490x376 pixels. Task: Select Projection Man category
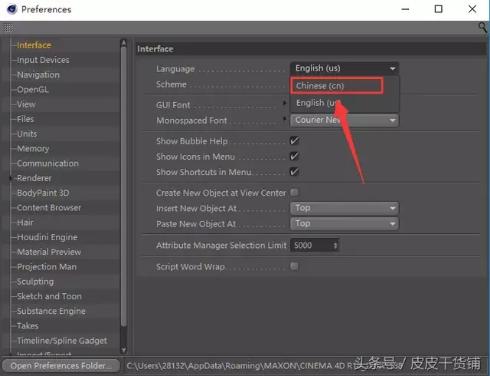[47, 267]
